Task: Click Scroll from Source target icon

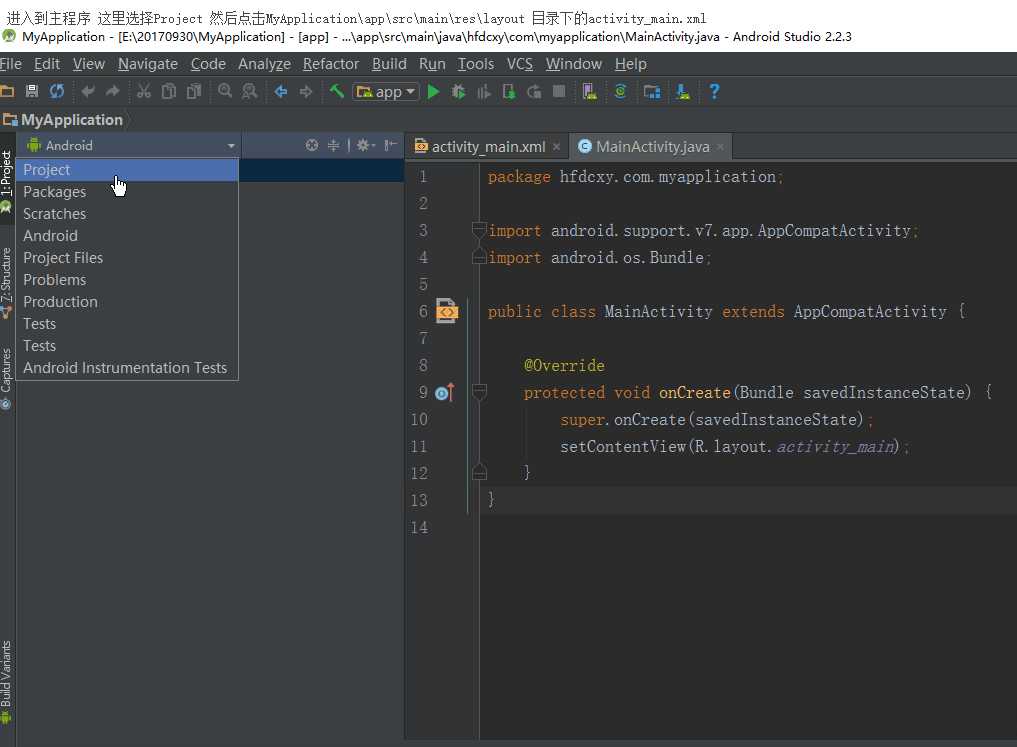Action: coord(312,145)
